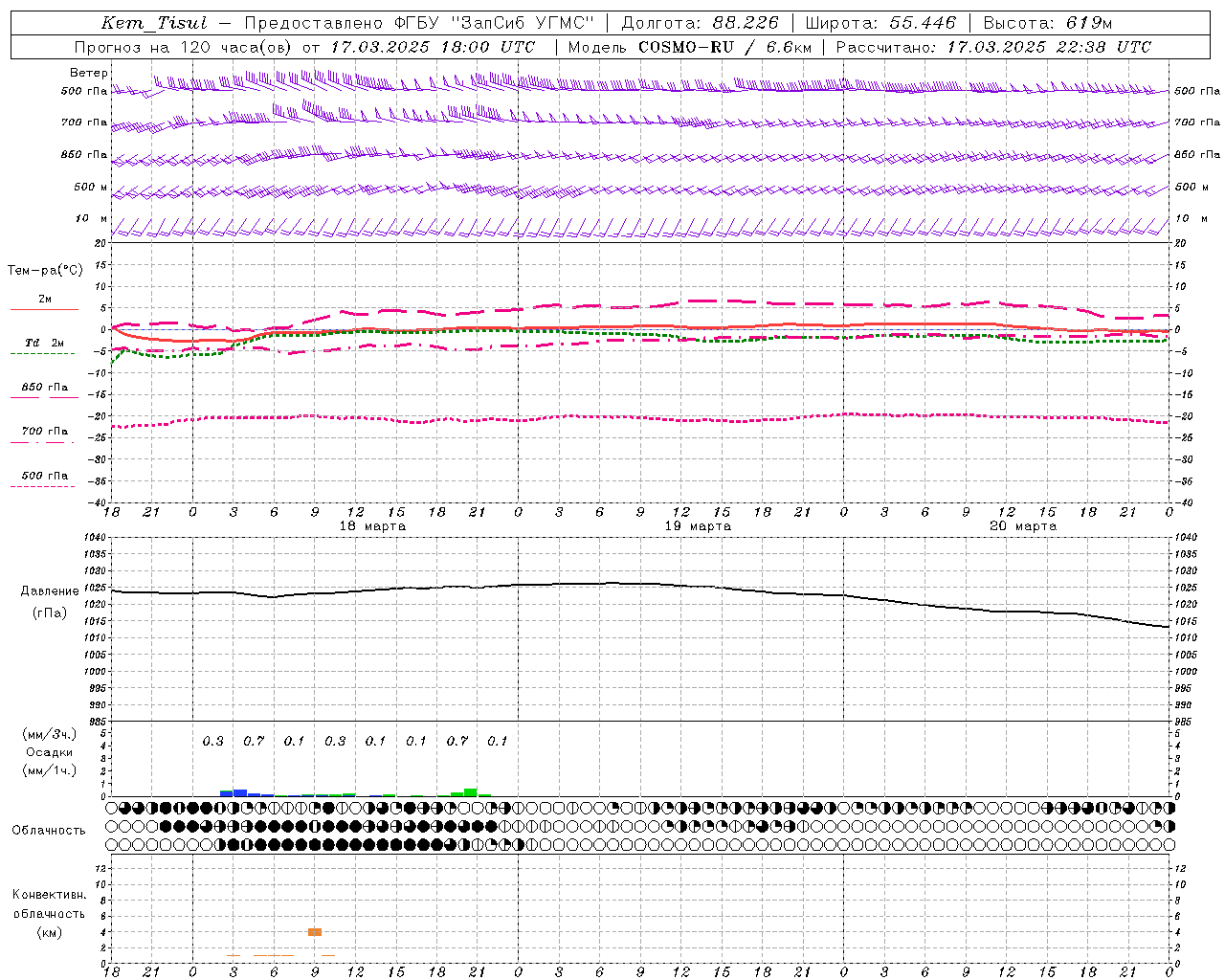Viewport: 1225px width, 980px height.
Task: Click the '(км)' unit under convective cloudiness
Action: coord(49,932)
